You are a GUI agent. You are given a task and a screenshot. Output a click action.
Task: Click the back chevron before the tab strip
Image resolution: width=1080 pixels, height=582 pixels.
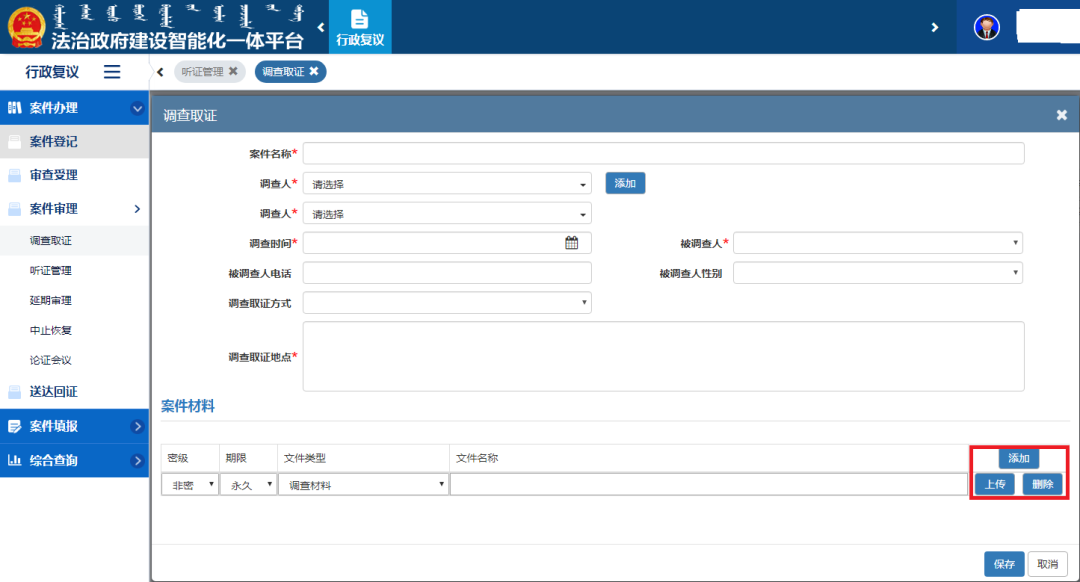(x=160, y=72)
